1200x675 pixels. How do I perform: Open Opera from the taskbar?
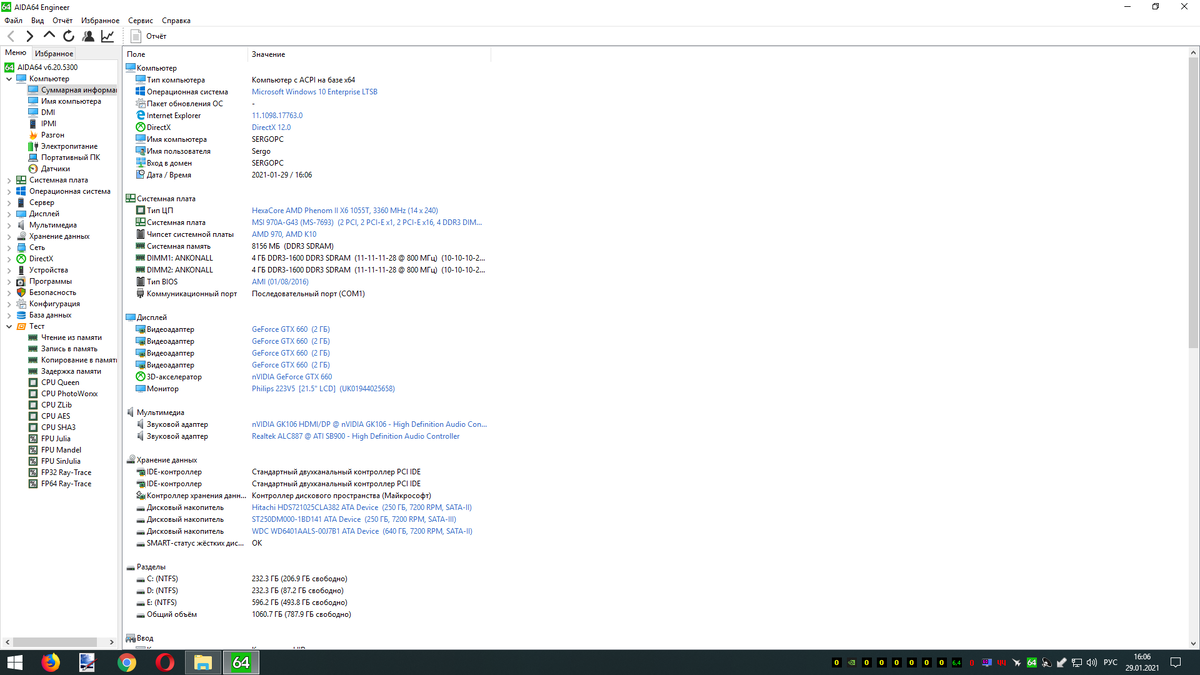(x=164, y=662)
